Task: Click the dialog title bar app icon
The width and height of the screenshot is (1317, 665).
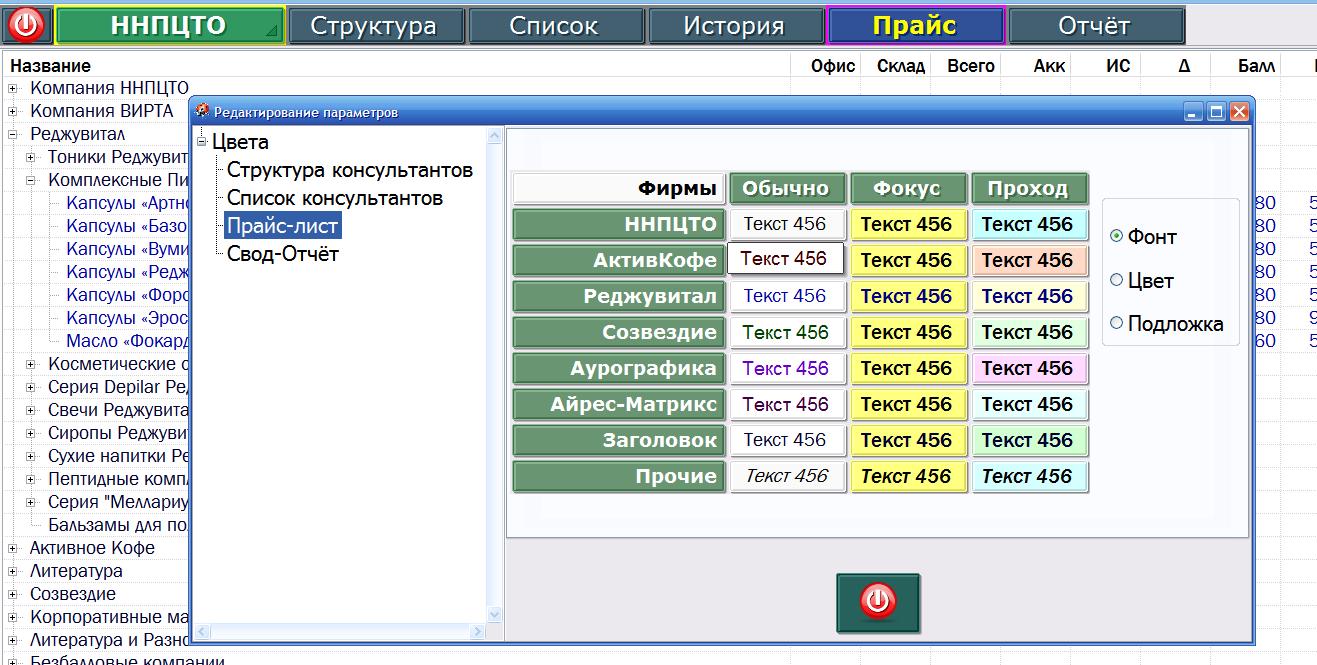Action: [x=202, y=112]
